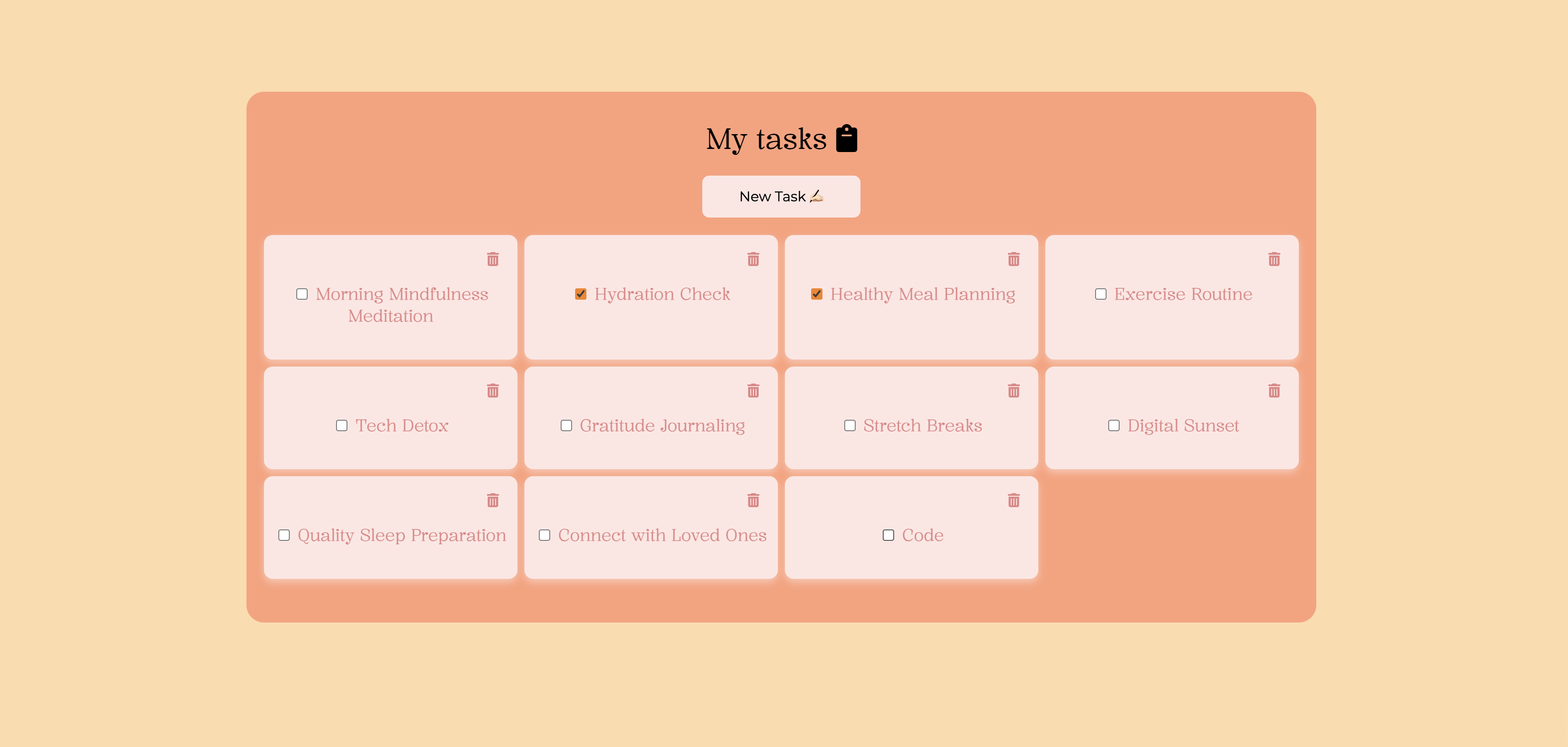
Task: Remove the Stretch Breaks task
Action: 1013,391
